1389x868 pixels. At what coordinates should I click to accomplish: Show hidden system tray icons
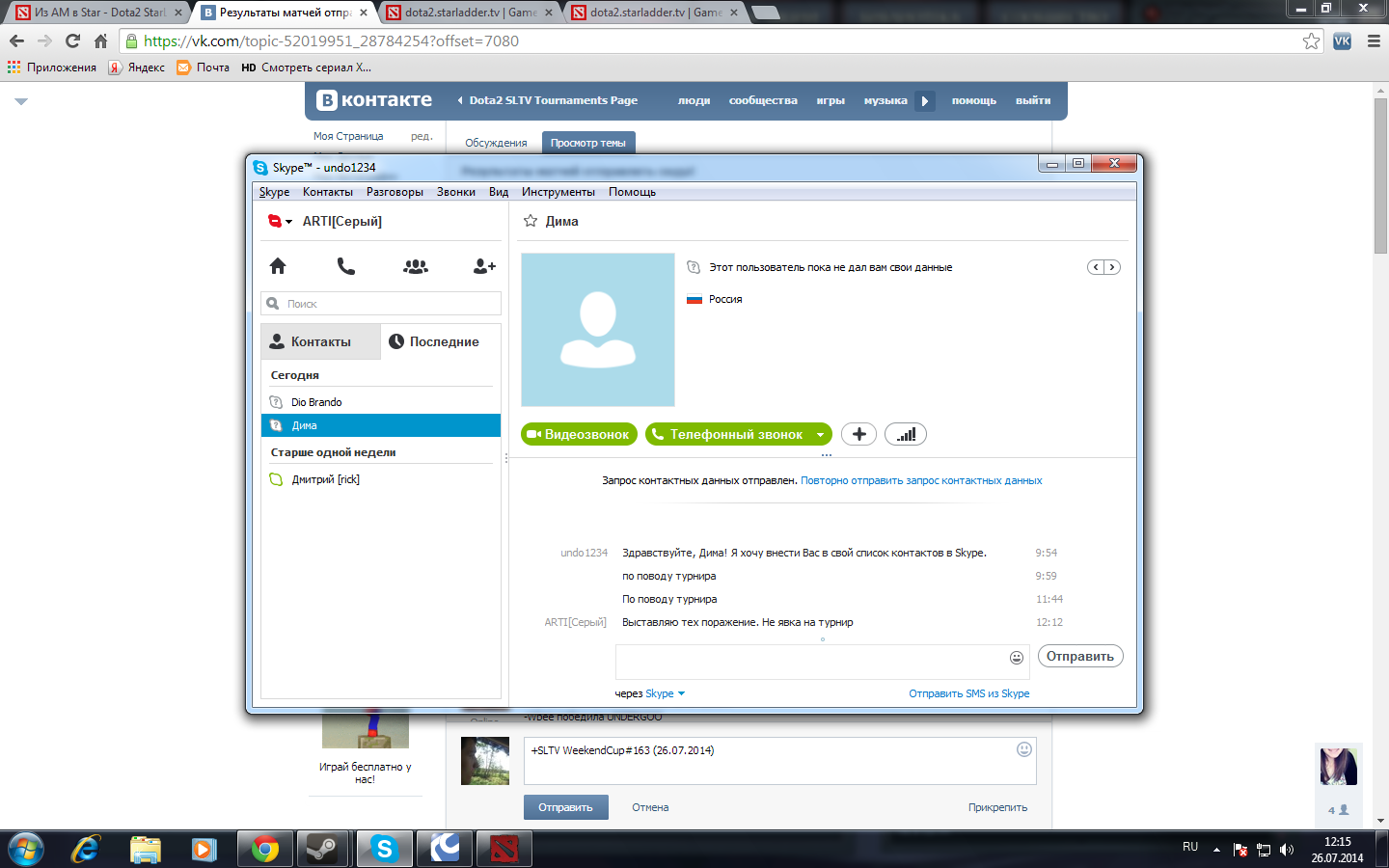1216,850
